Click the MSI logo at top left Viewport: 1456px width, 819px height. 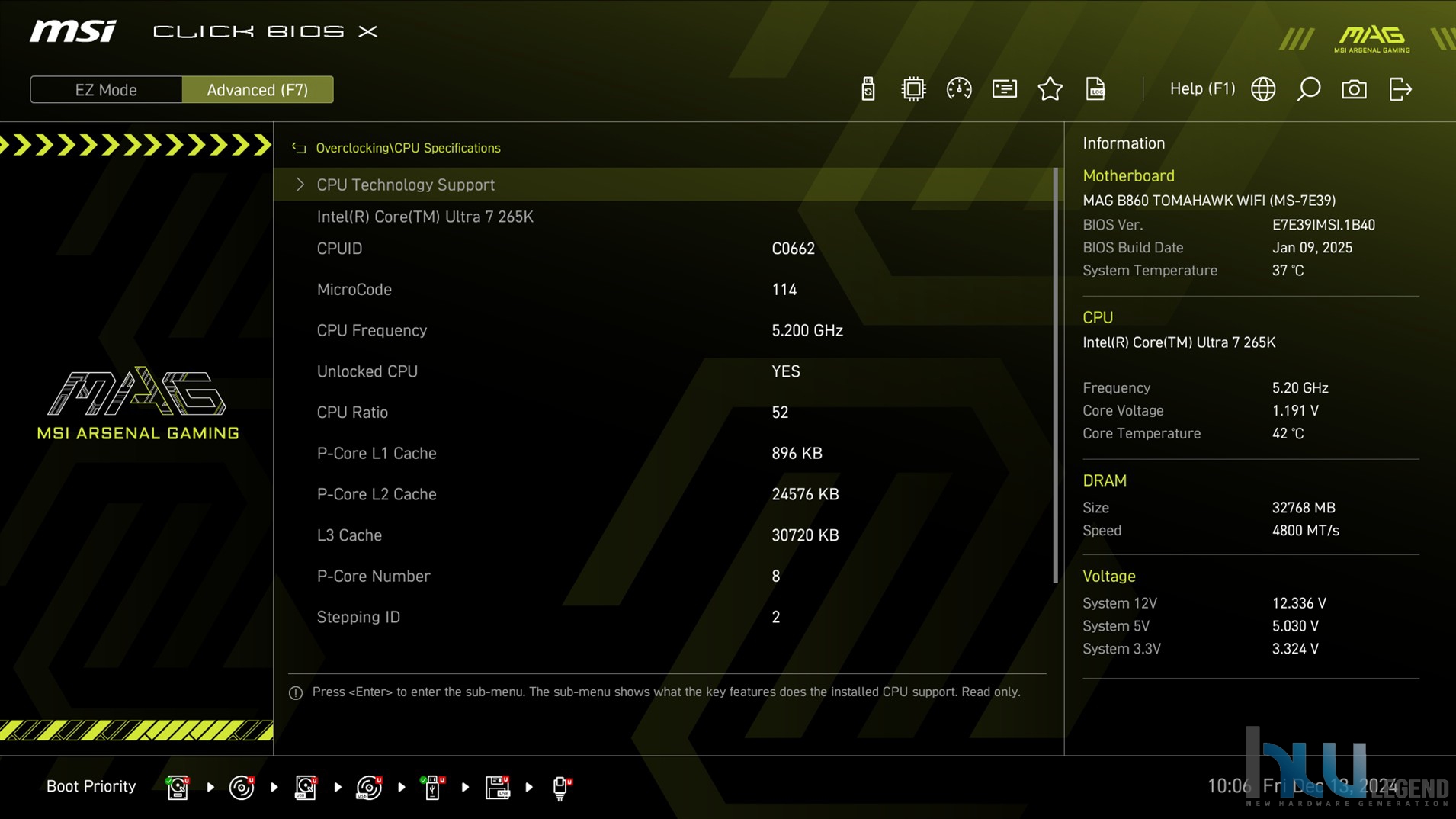(x=73, y=31)
